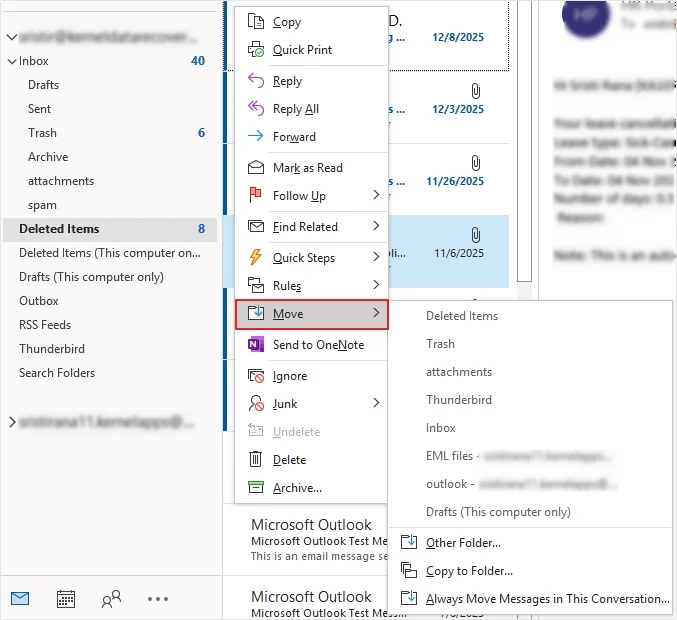Click the Reply All arrow icon

pos(256,109)
